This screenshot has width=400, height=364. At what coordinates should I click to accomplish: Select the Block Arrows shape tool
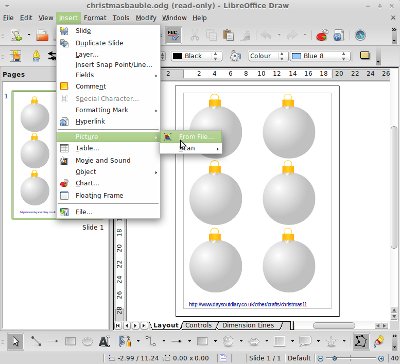coord(254,341)
